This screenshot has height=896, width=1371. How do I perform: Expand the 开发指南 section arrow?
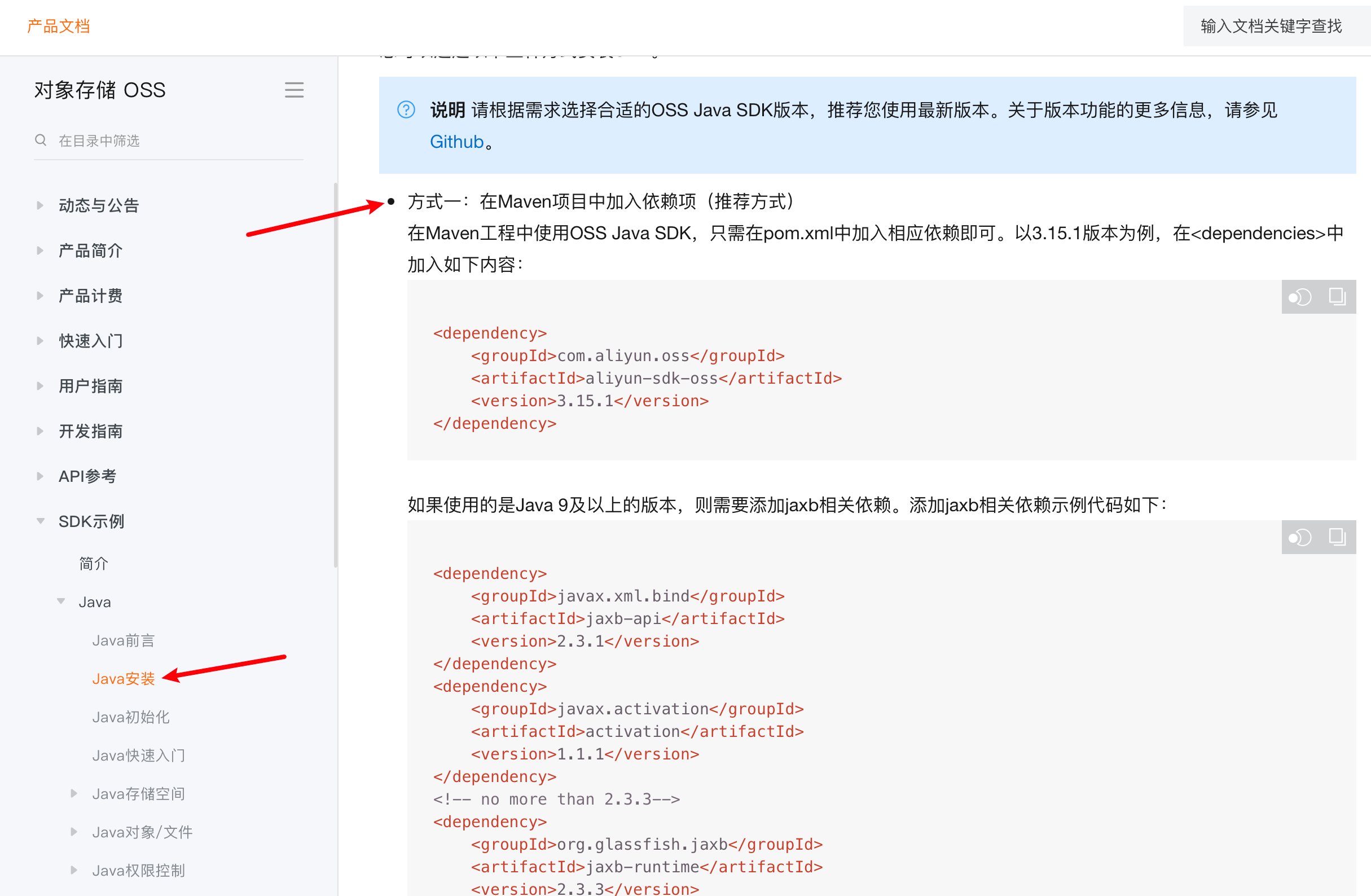click(39, 431)
